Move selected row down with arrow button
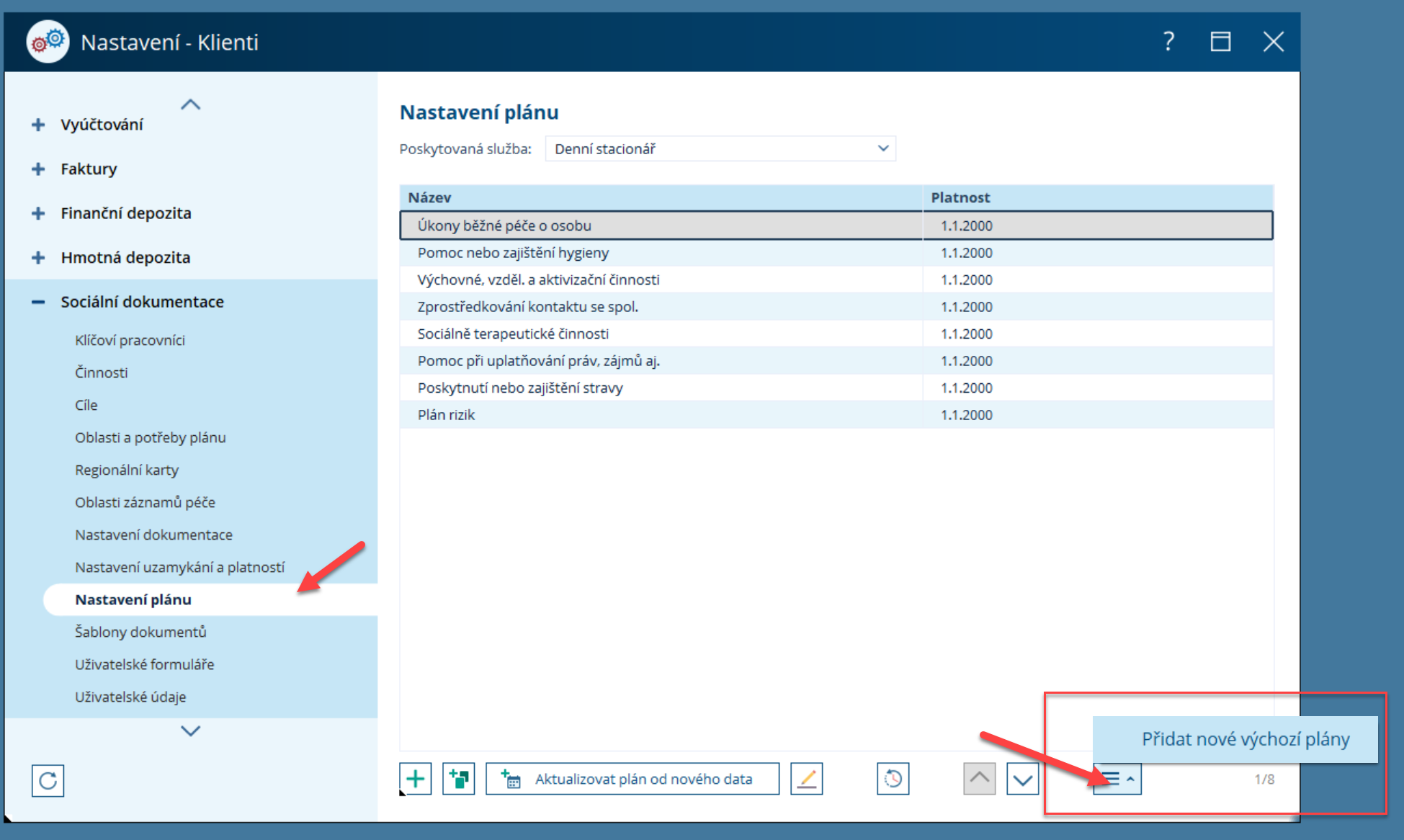1404x840 pixels. pos(1023,779)
